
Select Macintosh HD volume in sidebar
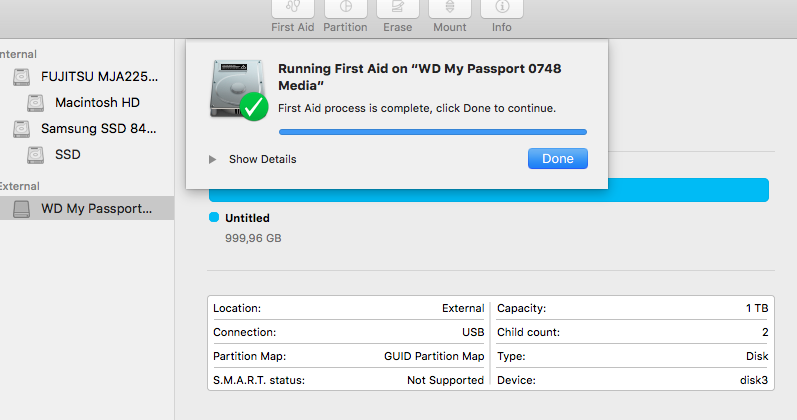tap(97, 102)
